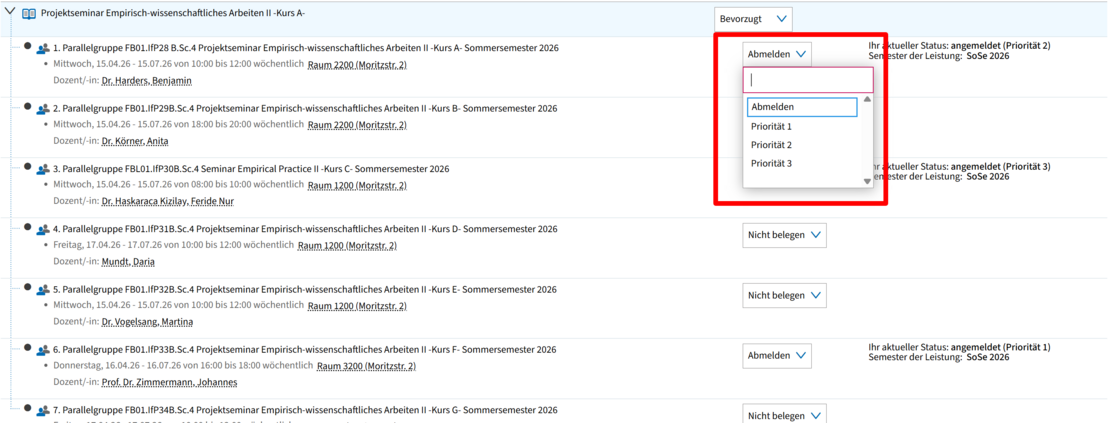Image resolution: width=1110 pixels, height=423 pixels.
Task: Choose Priorität 3 in dropdown list
Action: (x=771, y=163)
